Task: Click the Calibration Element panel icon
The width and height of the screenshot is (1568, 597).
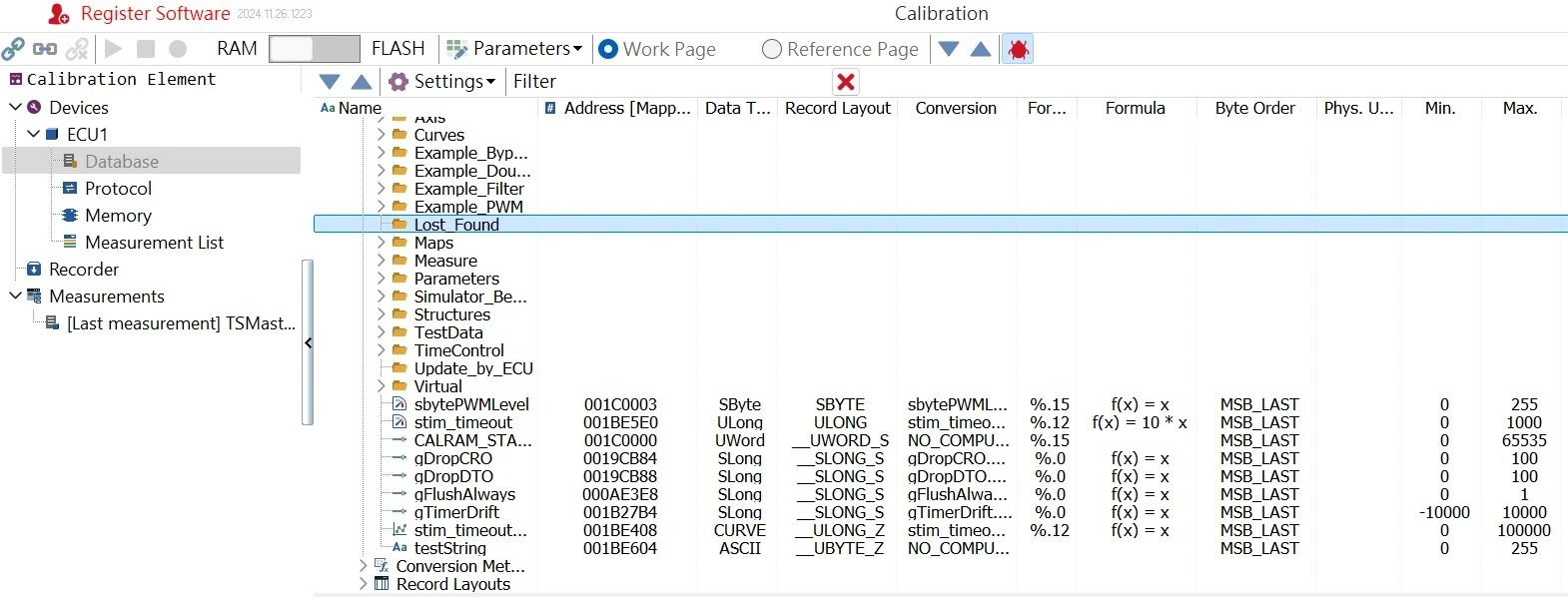Action: tap(16, 79)
